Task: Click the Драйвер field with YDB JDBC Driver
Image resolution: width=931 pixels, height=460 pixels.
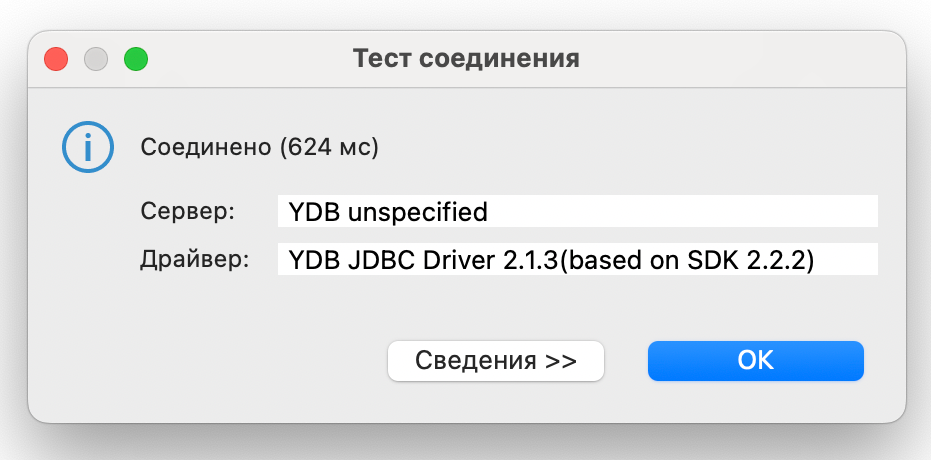Action: coord(577,260)
